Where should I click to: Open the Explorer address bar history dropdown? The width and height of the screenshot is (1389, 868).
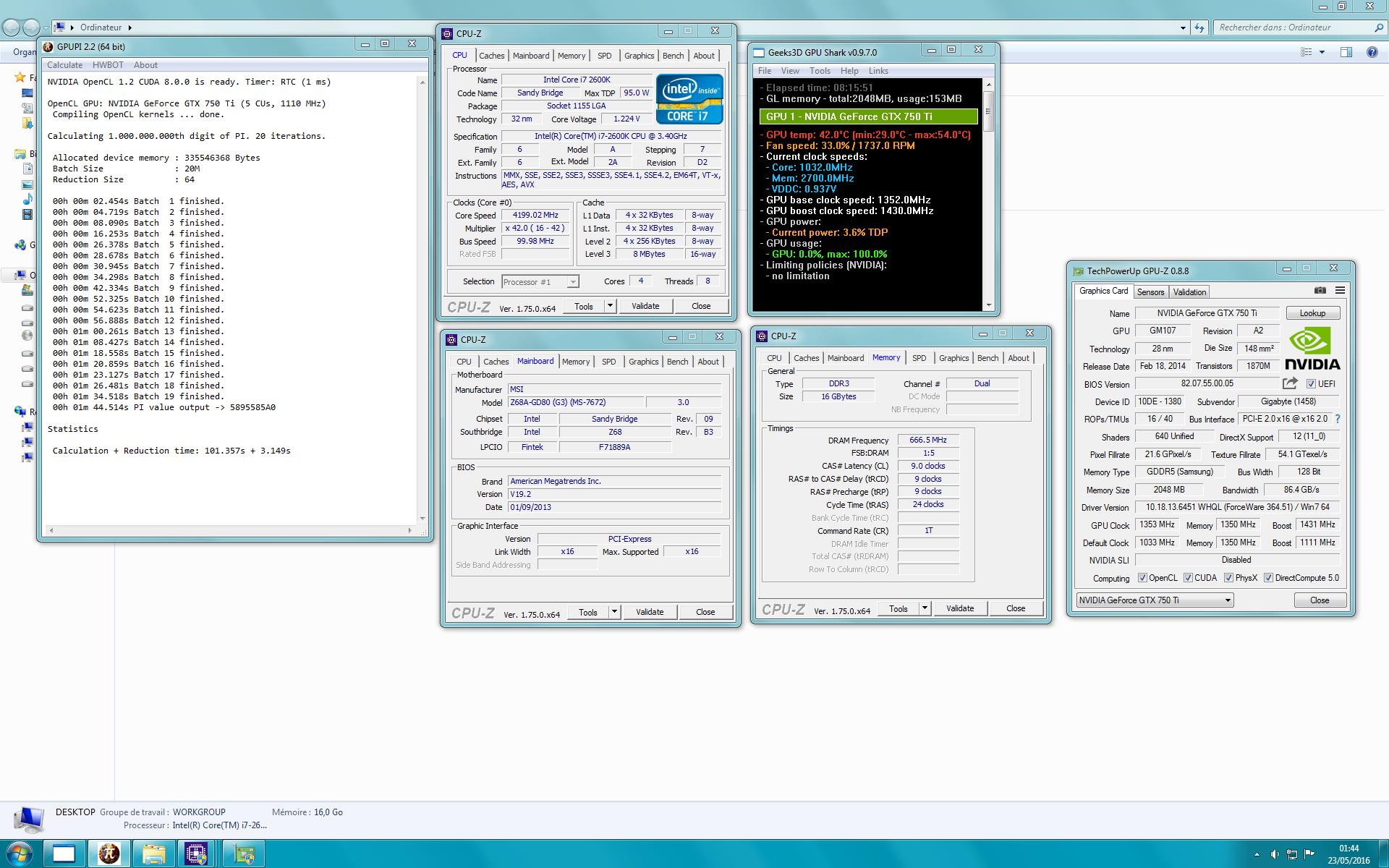click(1183, 27)
